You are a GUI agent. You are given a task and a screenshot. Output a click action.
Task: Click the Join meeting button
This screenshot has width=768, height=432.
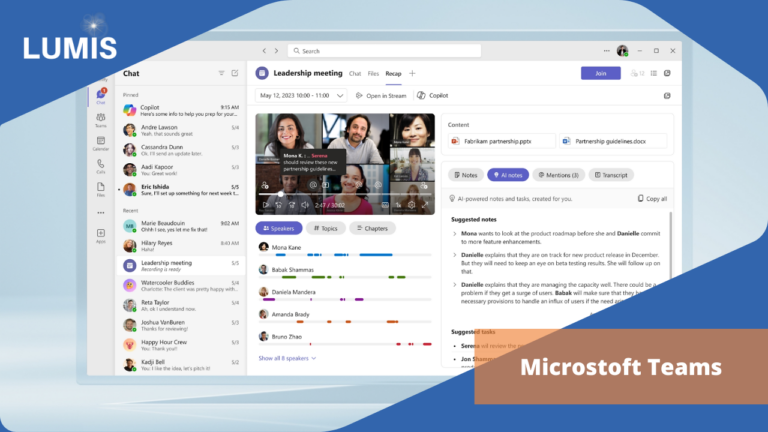600,73
